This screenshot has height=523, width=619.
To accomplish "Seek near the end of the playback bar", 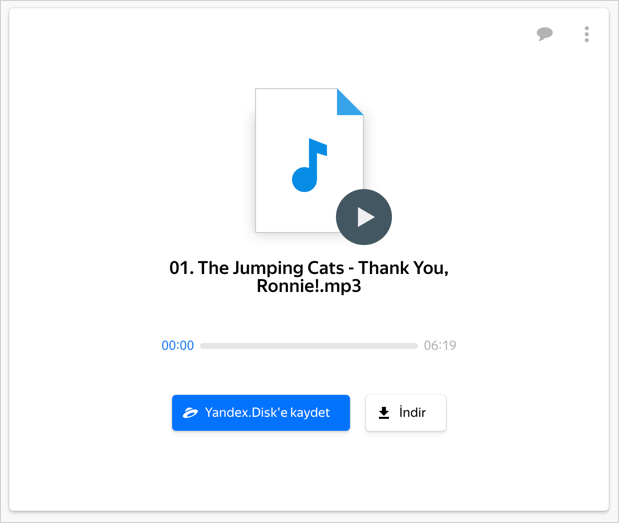I will (413, 346).
